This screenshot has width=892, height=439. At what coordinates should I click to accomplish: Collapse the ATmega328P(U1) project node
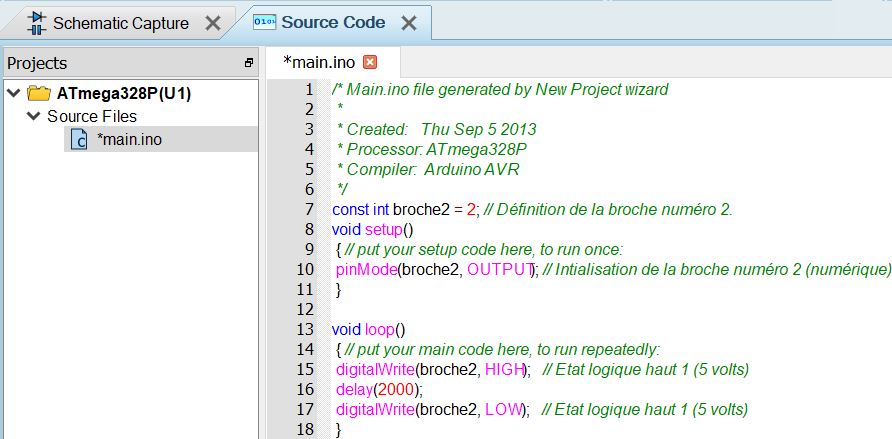coord(13,93)
